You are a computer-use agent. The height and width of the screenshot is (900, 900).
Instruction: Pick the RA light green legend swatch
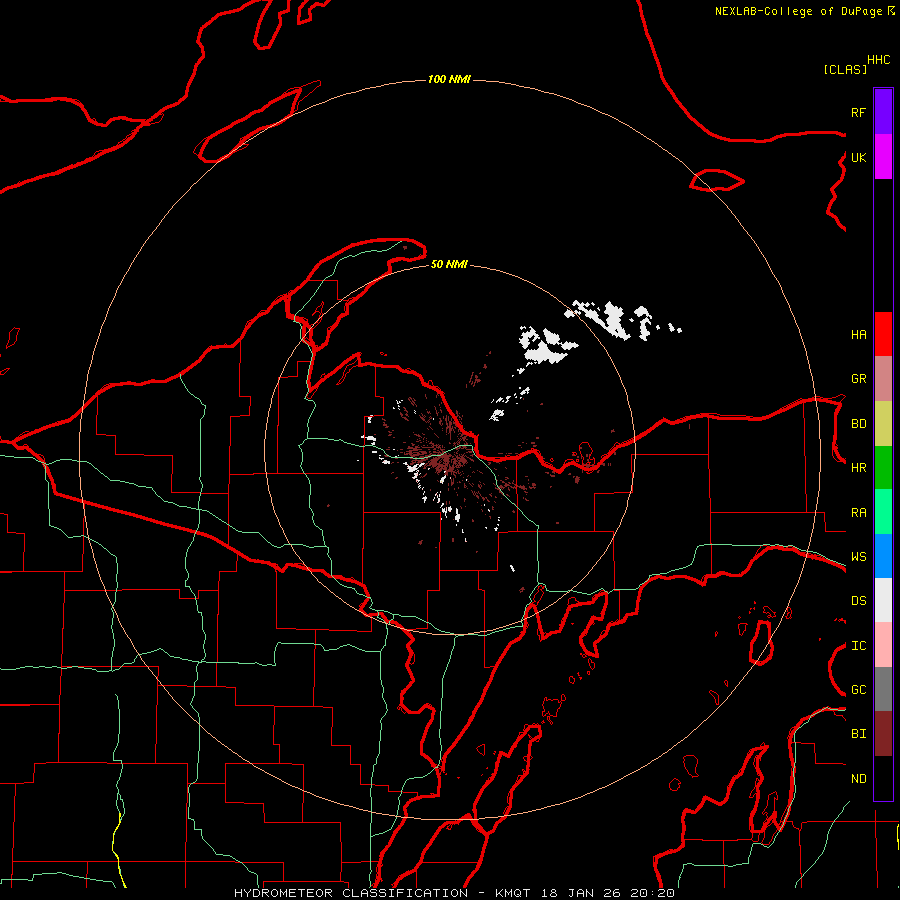tap(883, 512)
